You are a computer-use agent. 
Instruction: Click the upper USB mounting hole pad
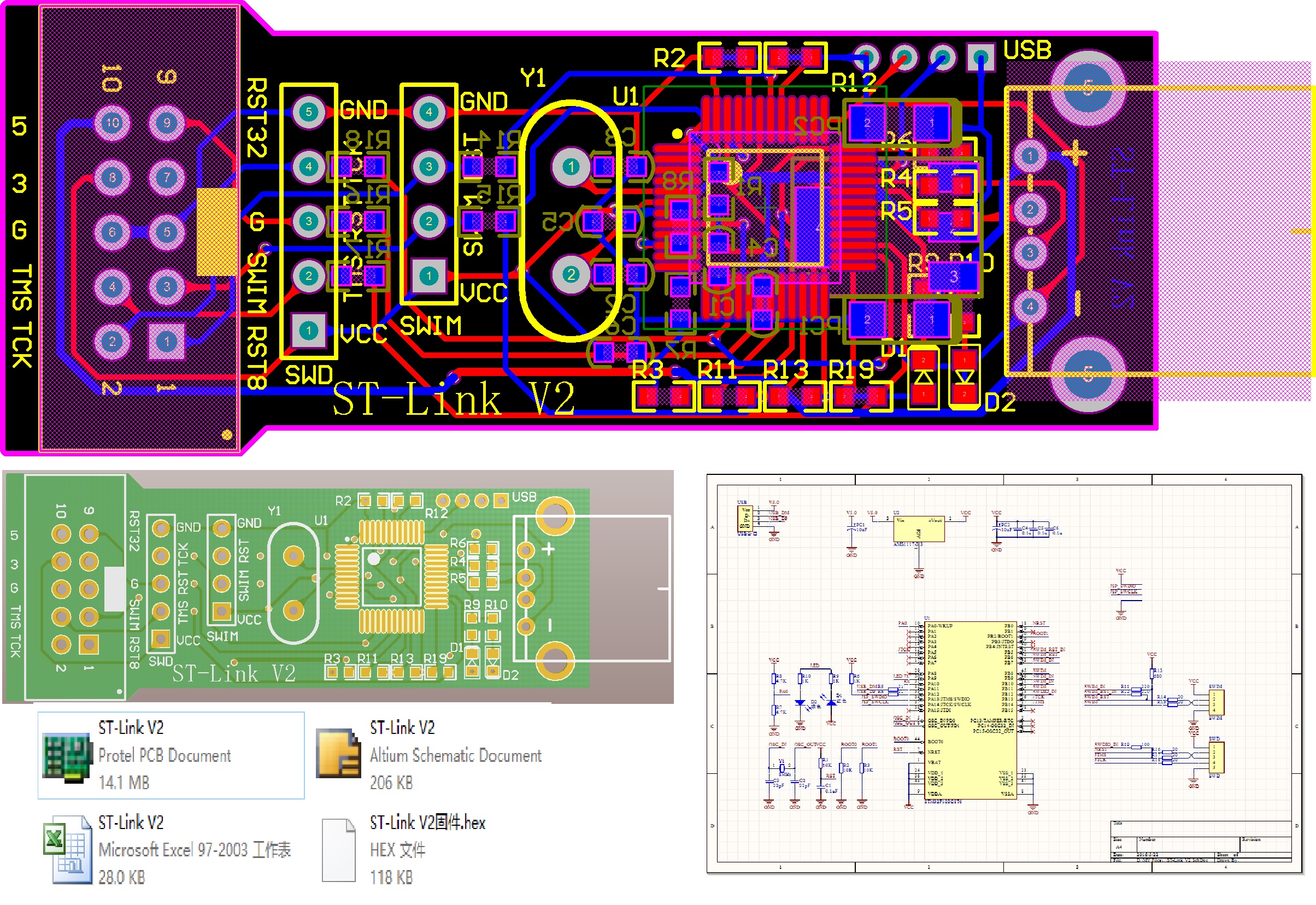coord(1087,88)
